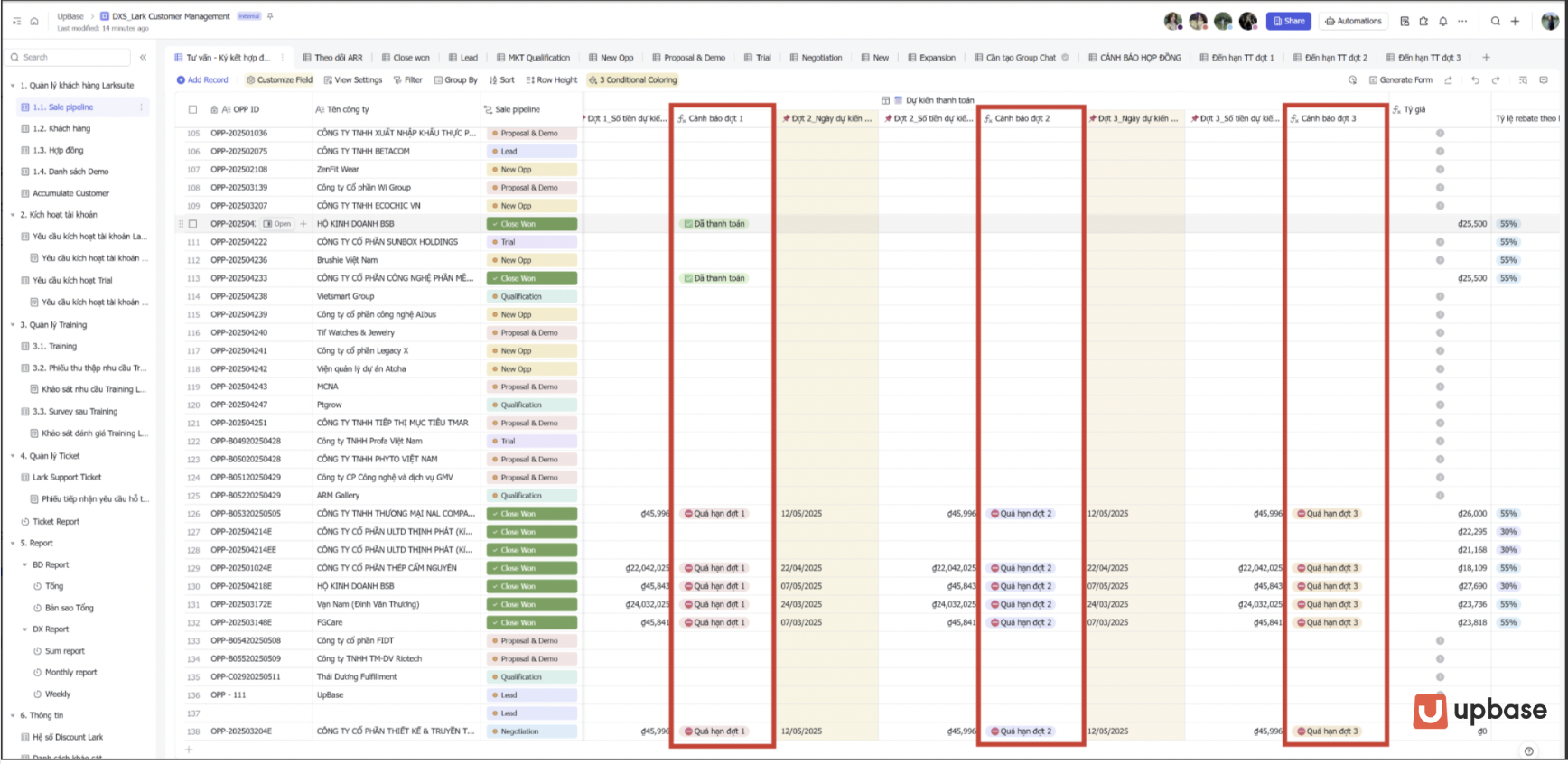Open the help icon at bottom-right
Viewport: 1568px width, 764px height.
[1528, 750]
